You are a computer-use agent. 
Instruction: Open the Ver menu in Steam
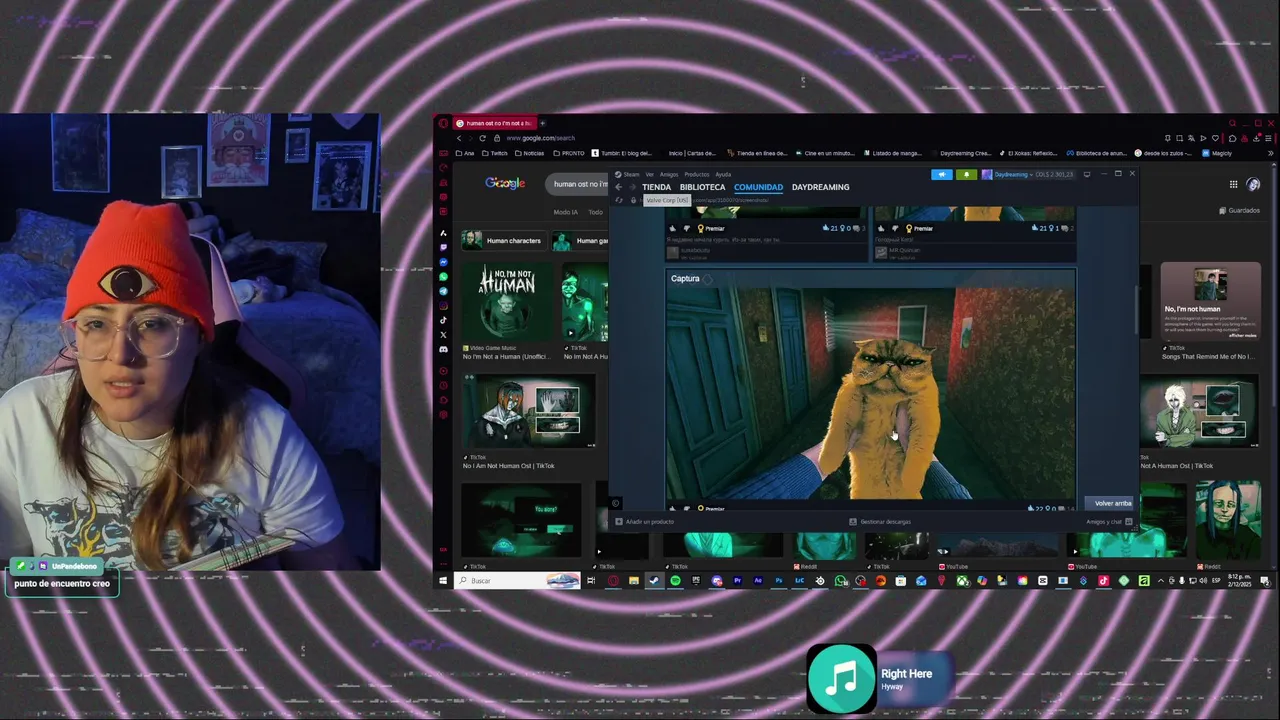coord(649,174)
